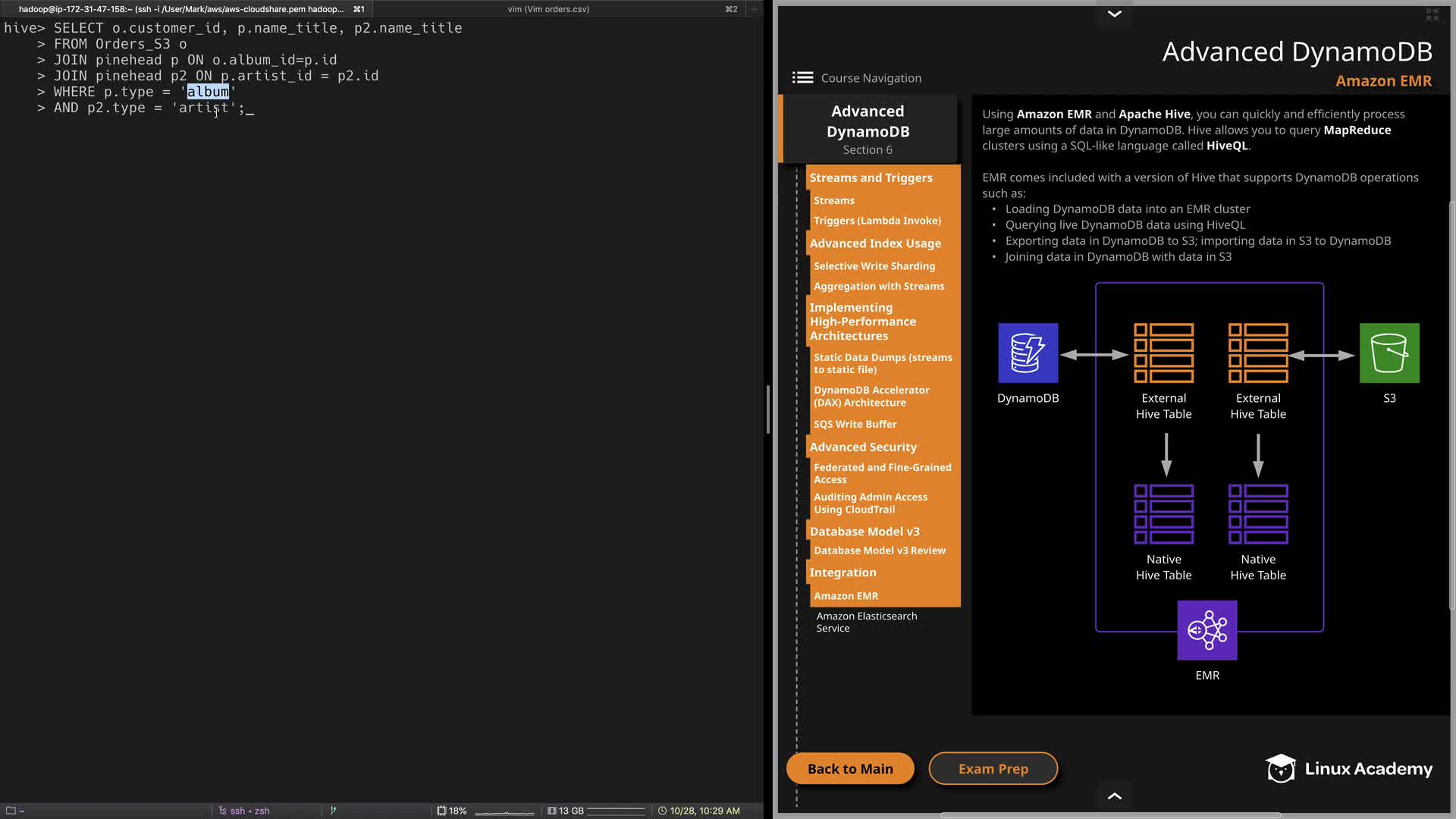Switch to vim orders.csv terminal tab
This screenshot has width=1456, height=819.
(548, 9)
